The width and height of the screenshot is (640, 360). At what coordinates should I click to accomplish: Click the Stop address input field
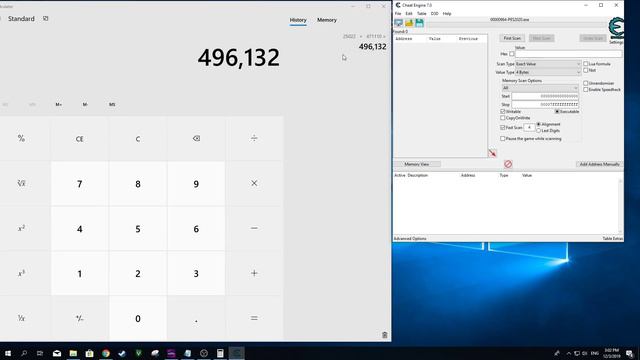point(545,104)
